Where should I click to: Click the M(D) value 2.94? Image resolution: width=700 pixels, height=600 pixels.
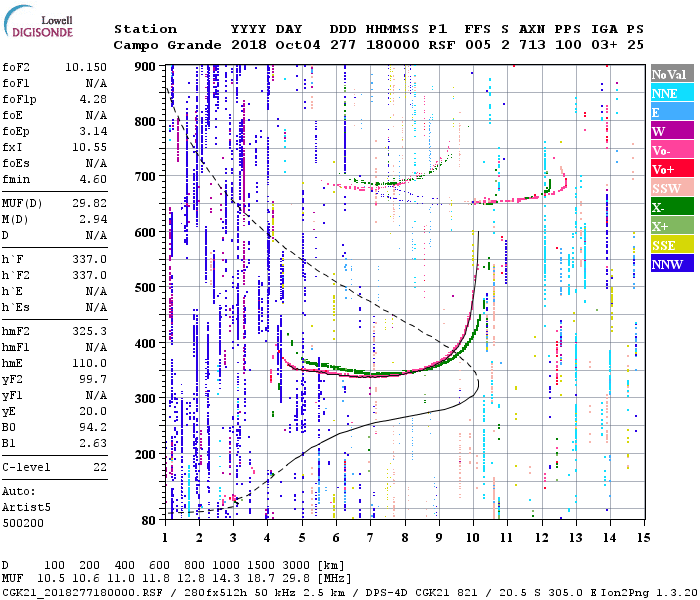[x=93, y=219]
